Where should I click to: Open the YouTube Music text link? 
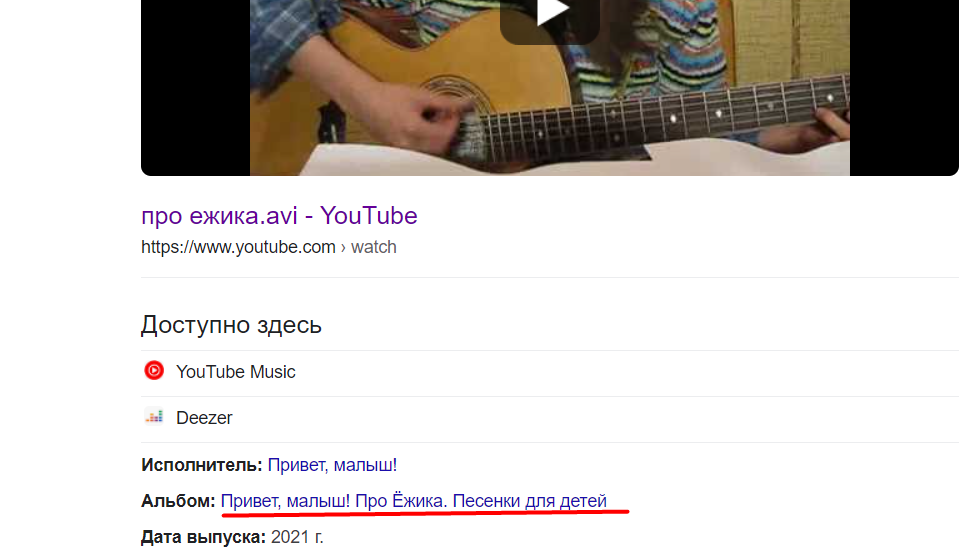pyautogui.click(x=236, y=372)
